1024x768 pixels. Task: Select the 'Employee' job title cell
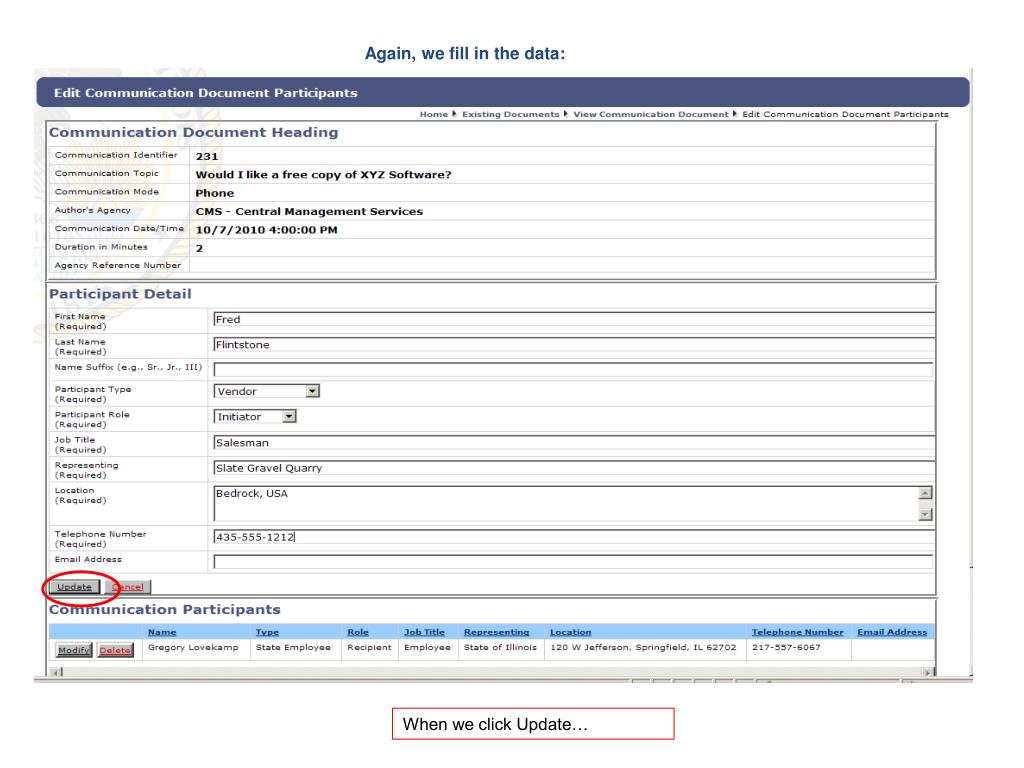tap(427, 648)
